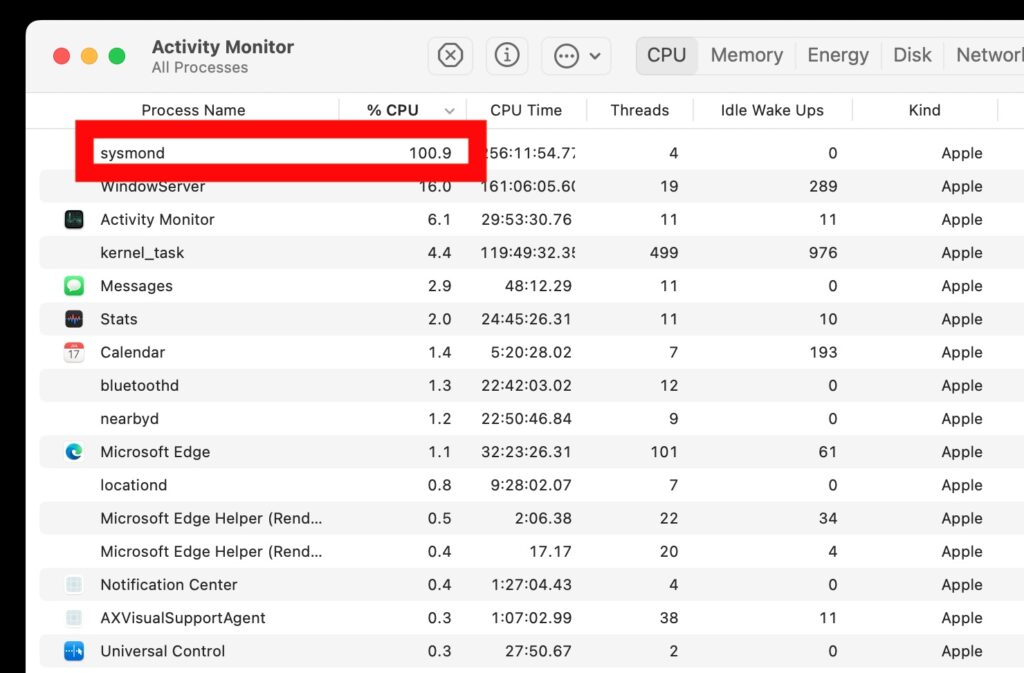Open process info with the (i) toolbar button
This screenshot has width=1024, height=673.
507,56
